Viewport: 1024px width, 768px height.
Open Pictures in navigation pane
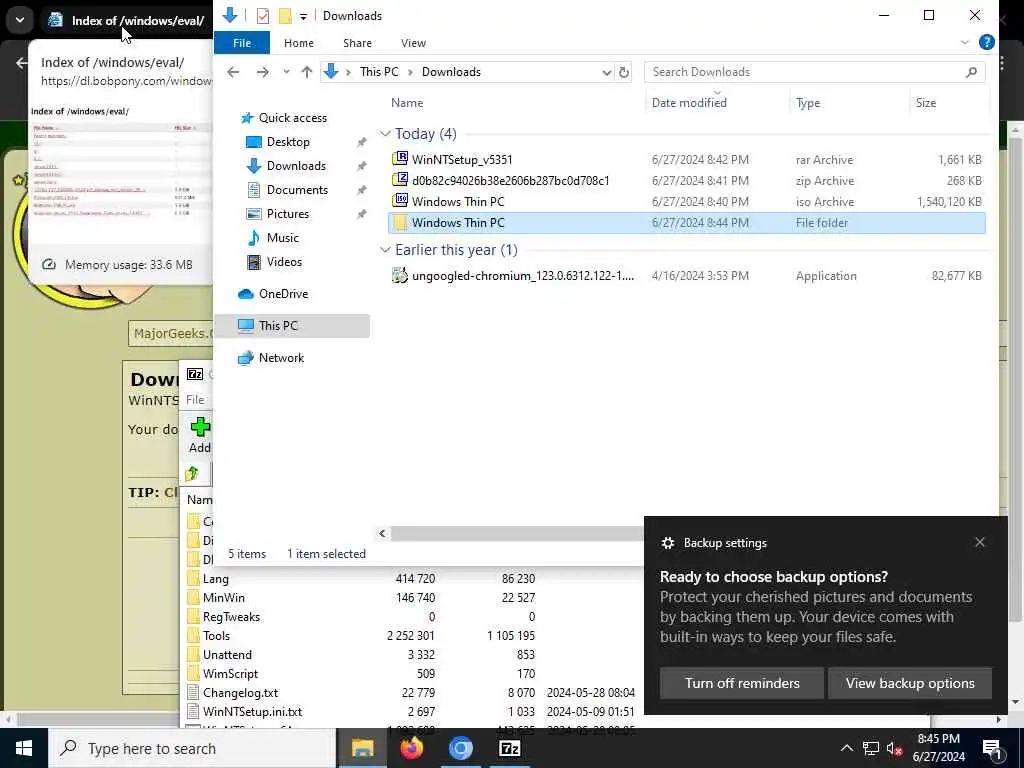tap(287, 214)
